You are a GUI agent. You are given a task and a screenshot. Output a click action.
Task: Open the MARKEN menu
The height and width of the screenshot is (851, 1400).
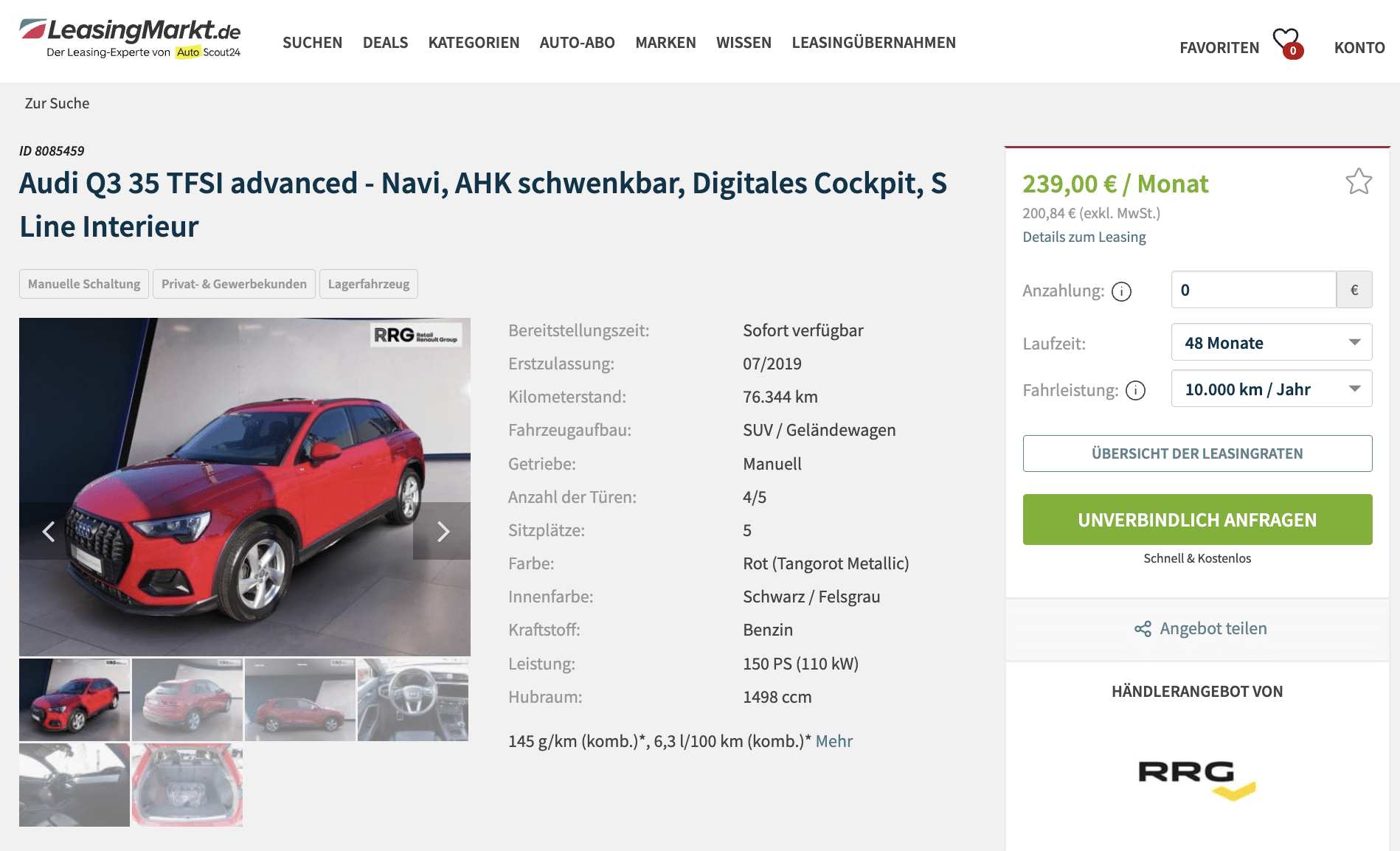click(665, 43)
